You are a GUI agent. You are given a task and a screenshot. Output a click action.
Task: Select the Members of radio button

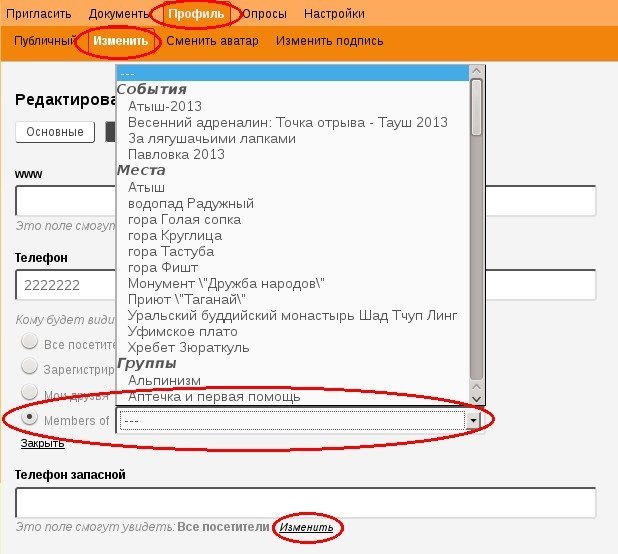[x=30, y=418]
